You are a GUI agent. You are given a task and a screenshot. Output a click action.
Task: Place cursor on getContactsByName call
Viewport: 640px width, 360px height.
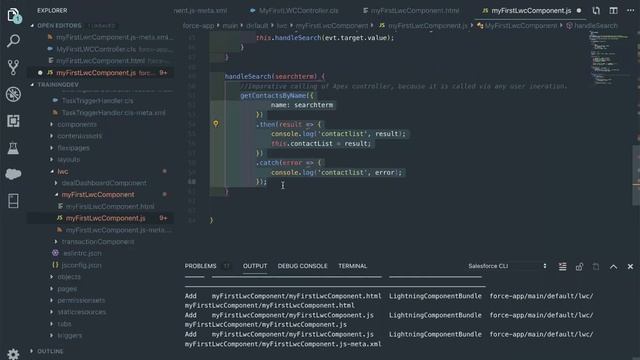[x=273, y=96]
